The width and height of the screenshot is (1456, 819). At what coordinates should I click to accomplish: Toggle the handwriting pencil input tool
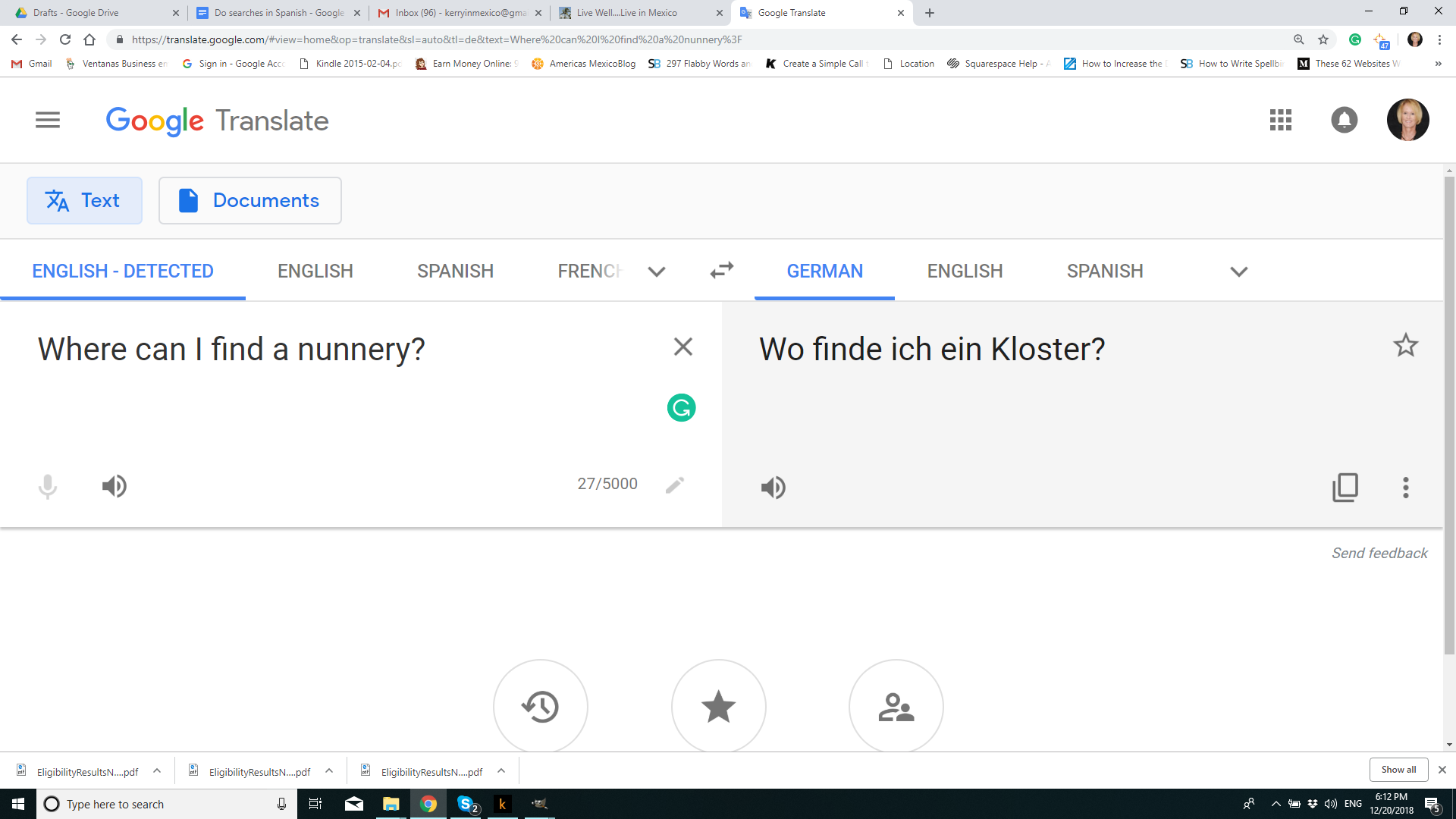pos(674,485)
